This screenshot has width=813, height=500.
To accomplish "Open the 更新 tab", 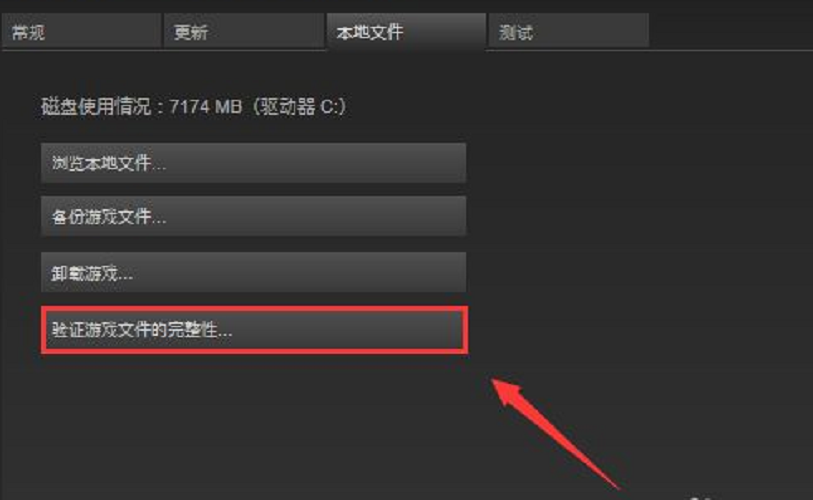I will (244, 32).
